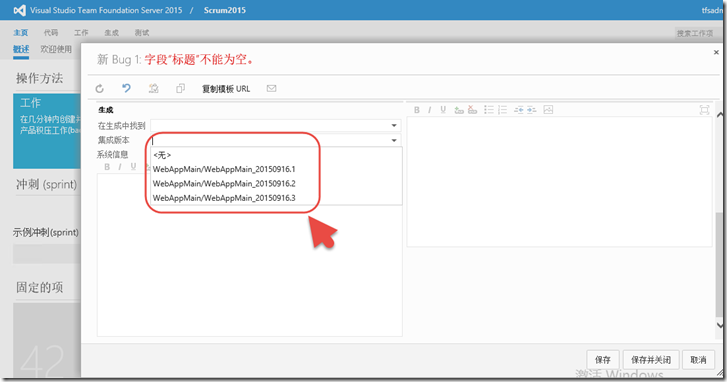Apply underline in the right rich text editor
Image resolution: width=727 pixels, height=382 pixels.
(443, 110)
